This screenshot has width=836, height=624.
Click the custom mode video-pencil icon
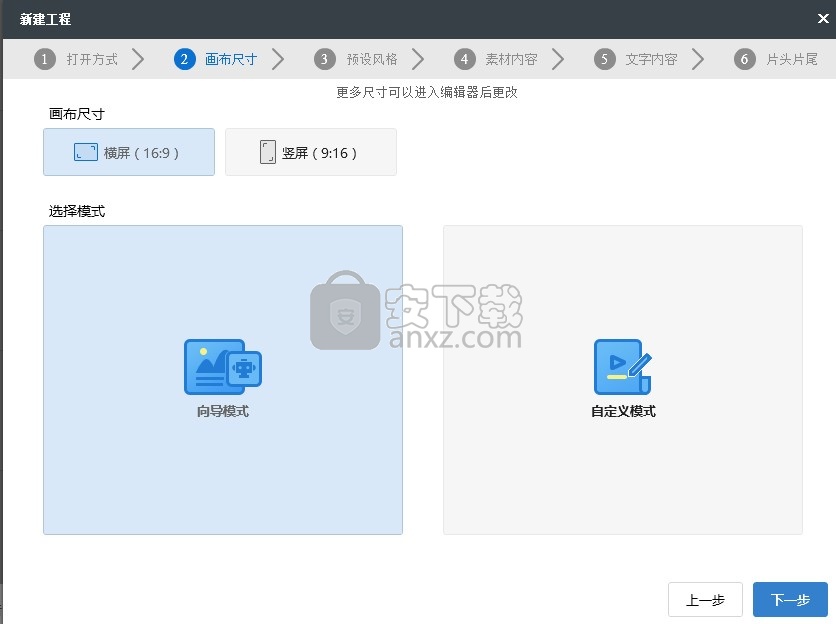pos(622,367)
